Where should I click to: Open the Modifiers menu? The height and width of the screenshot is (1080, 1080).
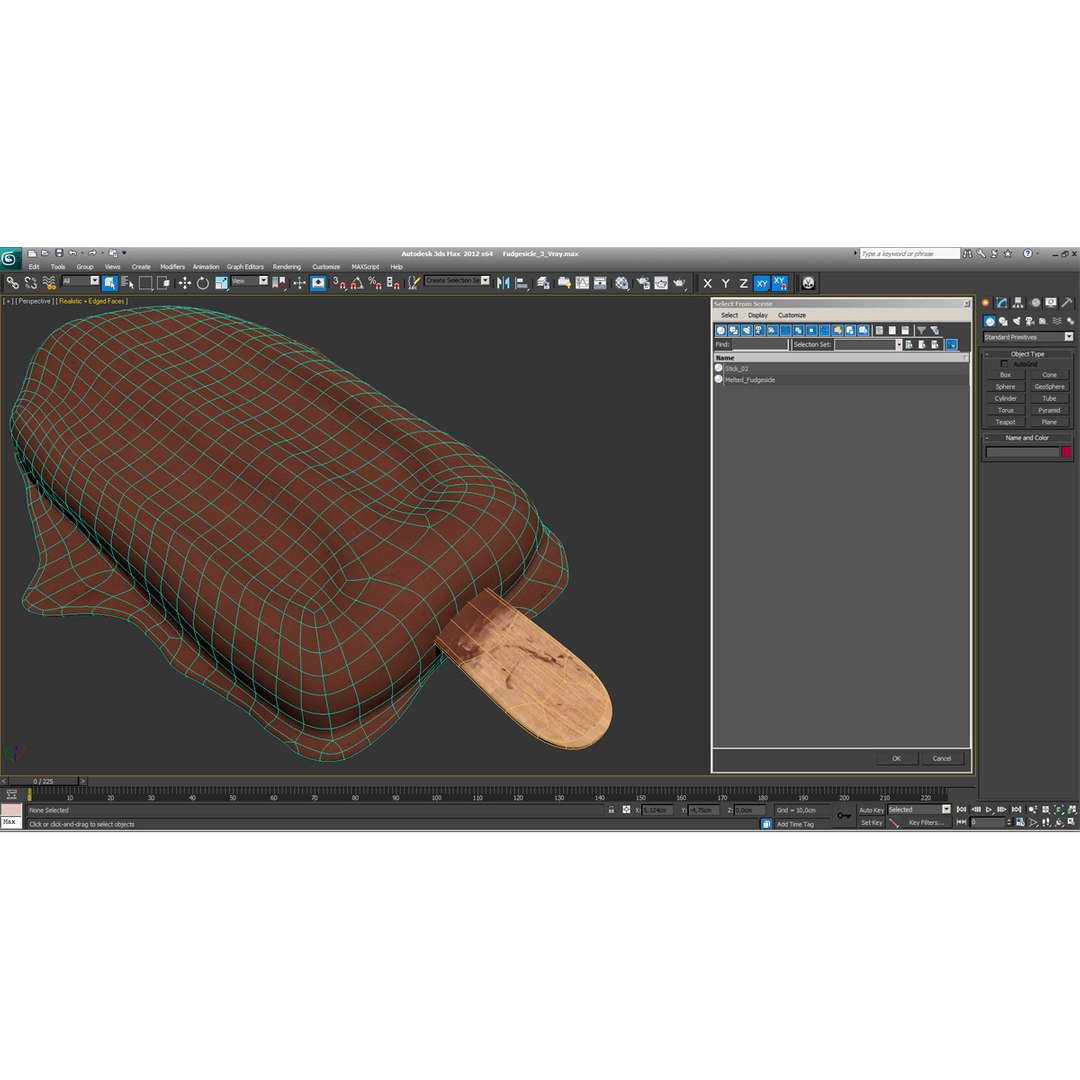(x=172, y=267)
